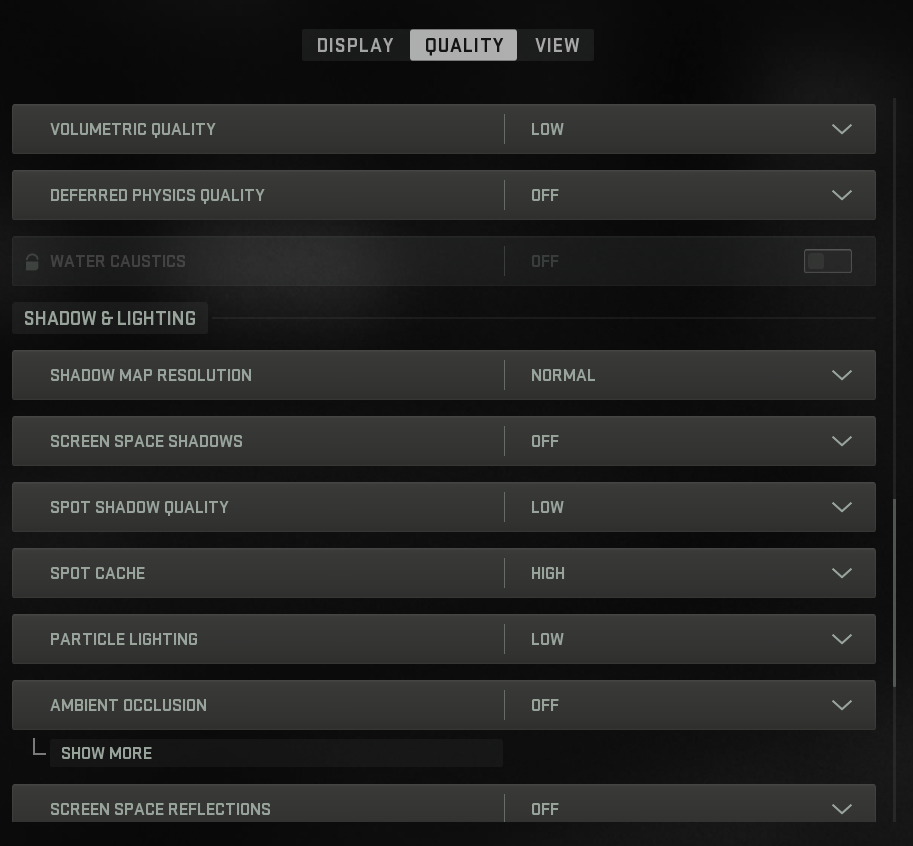The width and height of the screenshot is (913, 846).
Task: Click the Show More tree connector icon
Action: click(x=39, y=748)
